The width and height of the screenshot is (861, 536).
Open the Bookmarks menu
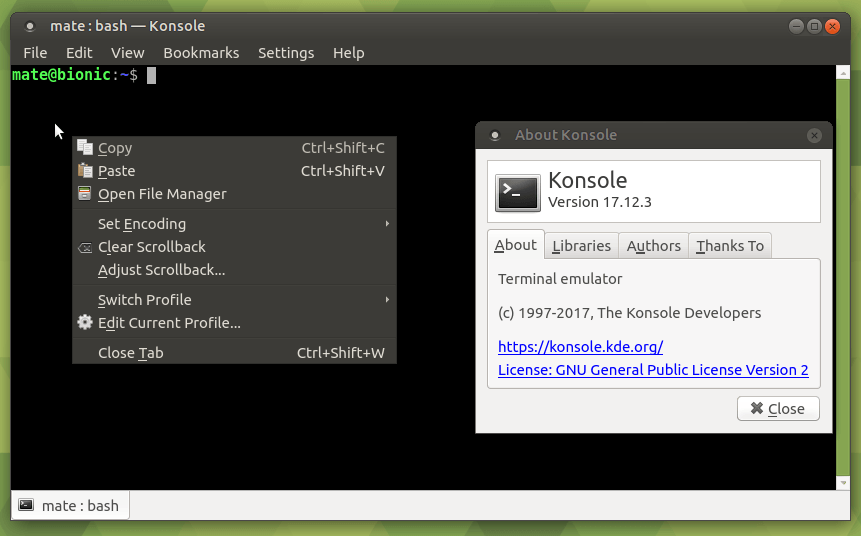pos(201,53)
